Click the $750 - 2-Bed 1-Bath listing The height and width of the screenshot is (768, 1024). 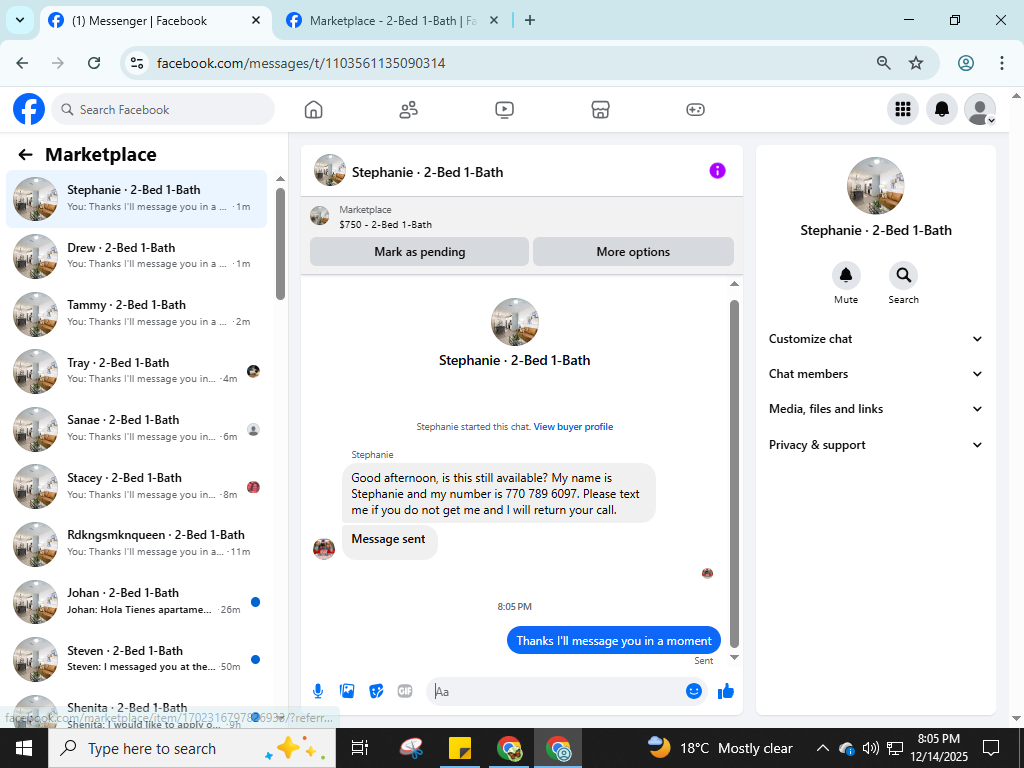pyautogui.click(x=385, y=224)
